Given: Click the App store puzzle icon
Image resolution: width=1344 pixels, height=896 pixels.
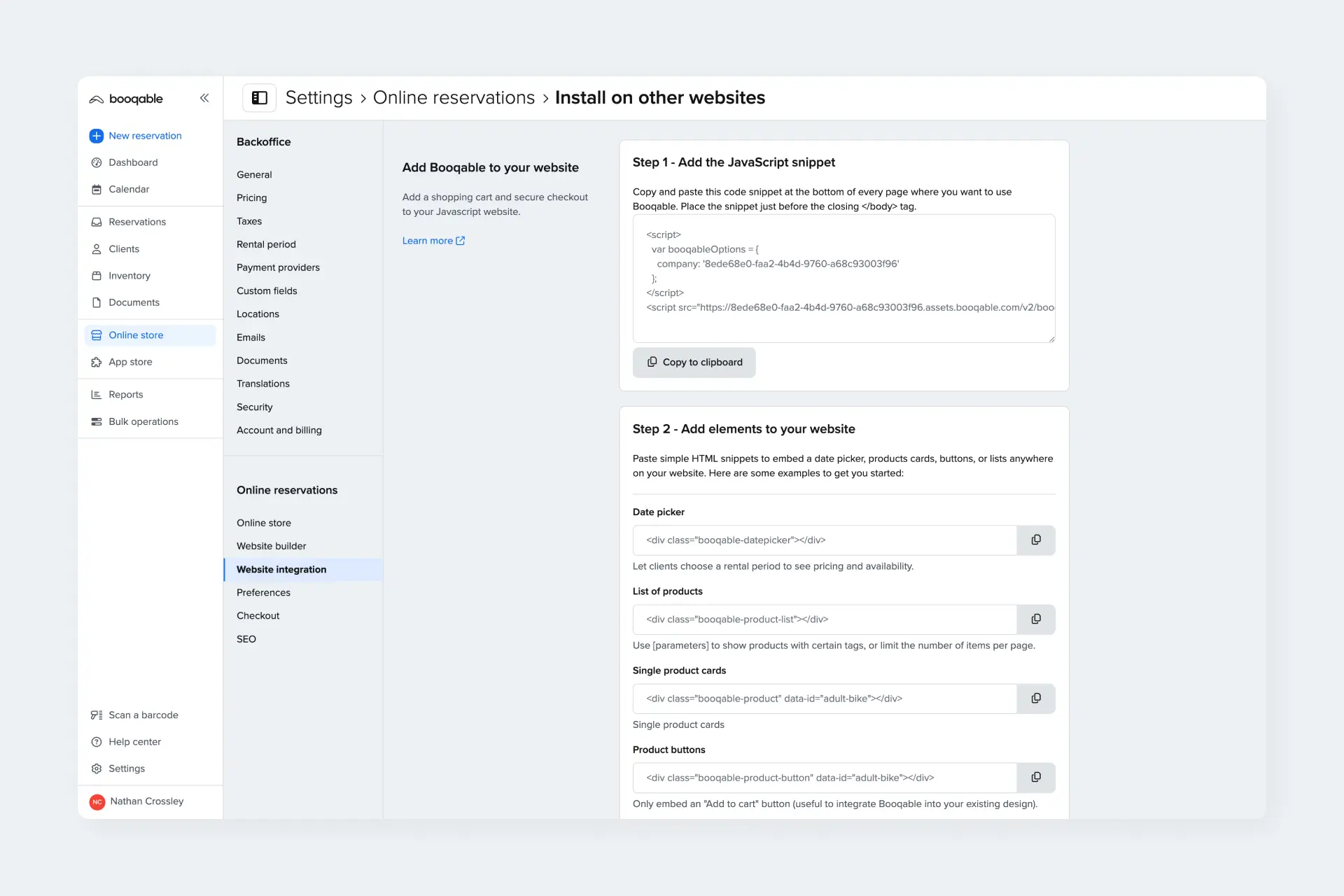Looking at the screenshot, I should tap(97, 362).
